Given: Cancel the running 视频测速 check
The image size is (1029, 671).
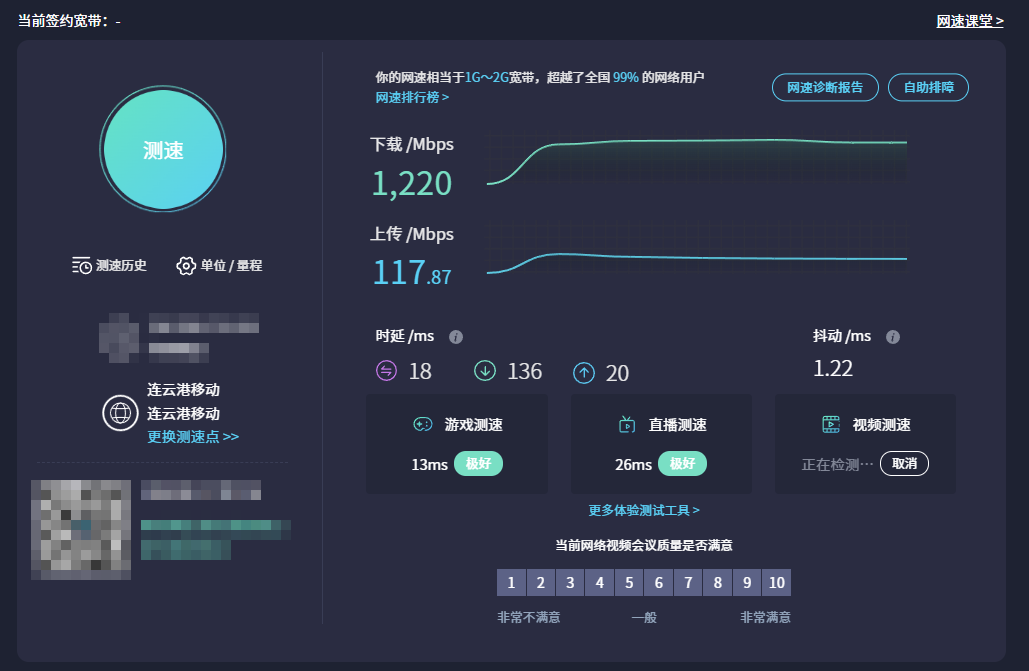Looking at the screenshot, I should [904, 463].
